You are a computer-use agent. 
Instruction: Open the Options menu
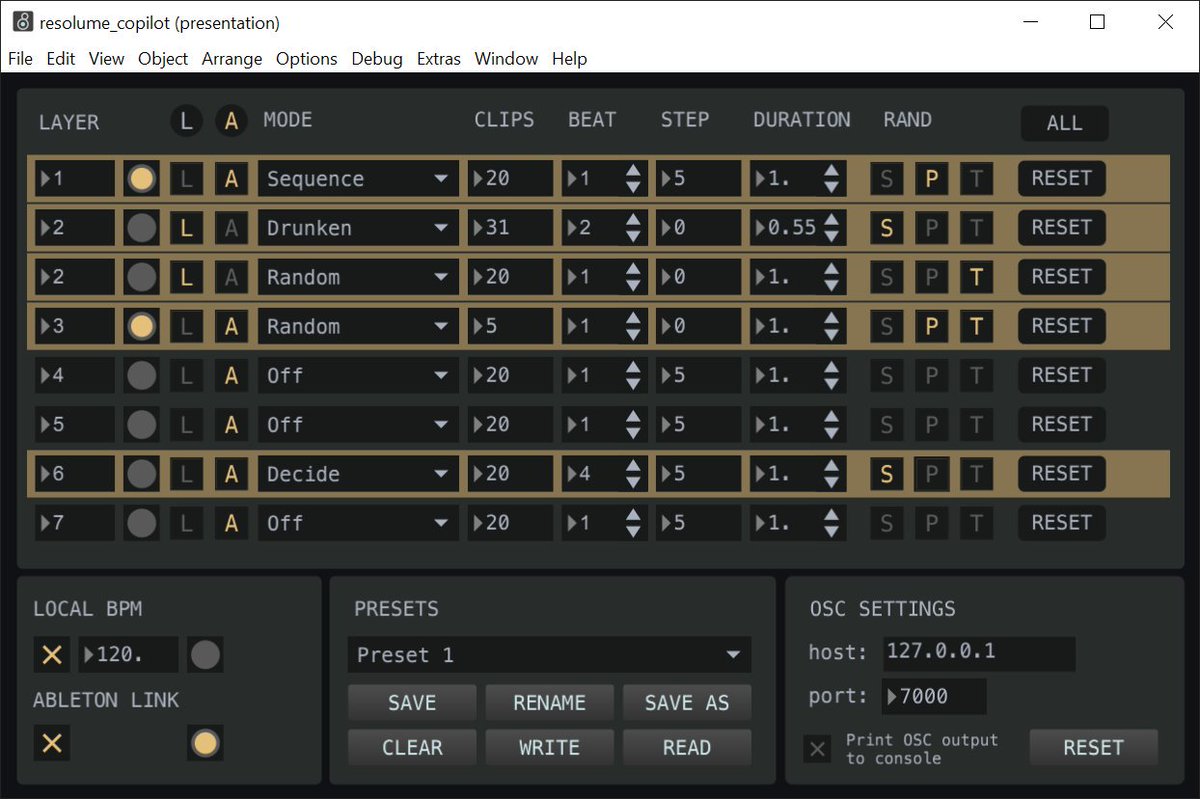pos(306,59)
